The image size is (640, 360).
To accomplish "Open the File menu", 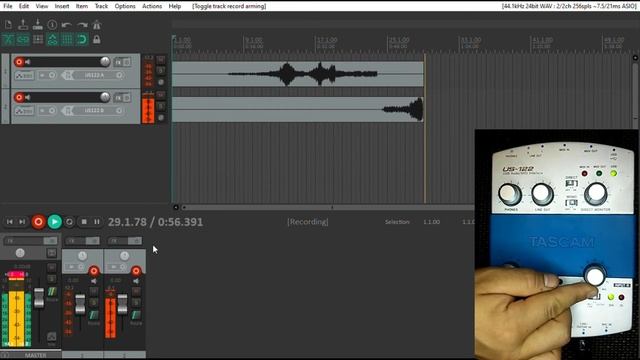I will 8,6.
